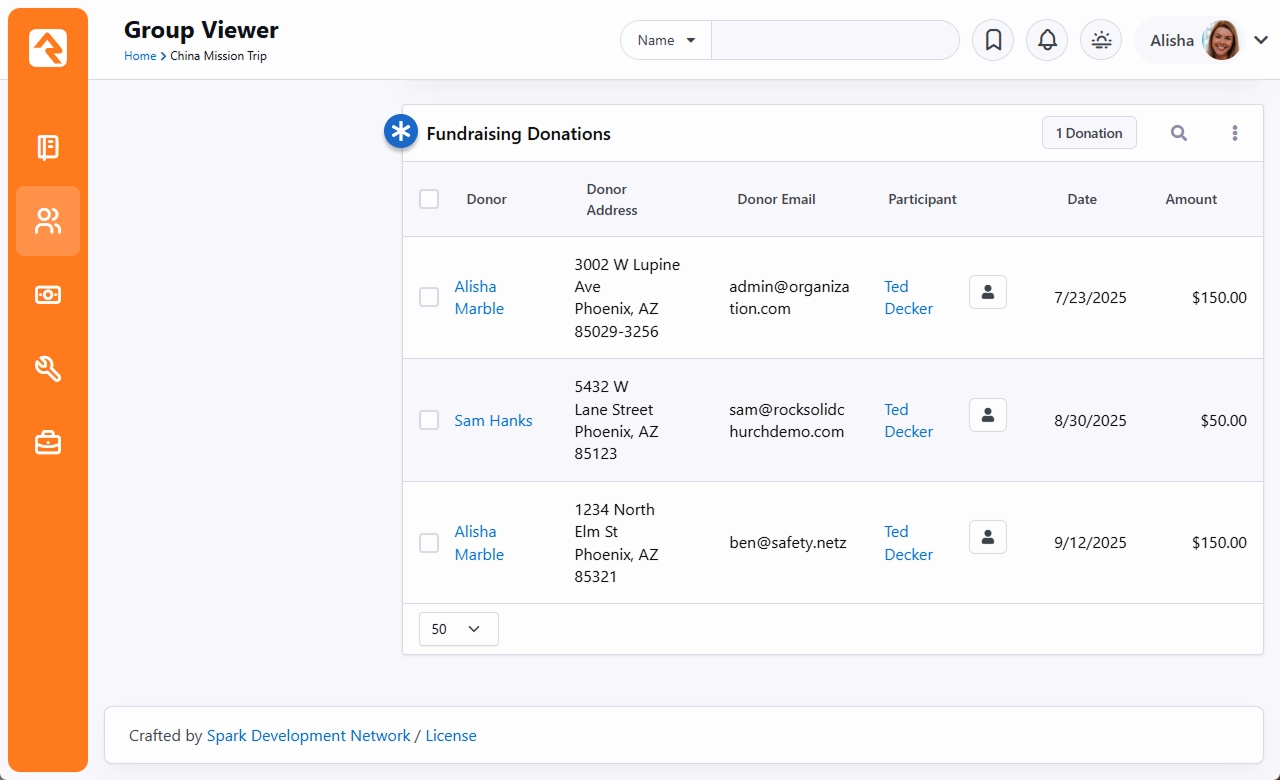Open the Finance section in the sidebar
Screen dimensions: 1280x780
(x=48, y=295)
